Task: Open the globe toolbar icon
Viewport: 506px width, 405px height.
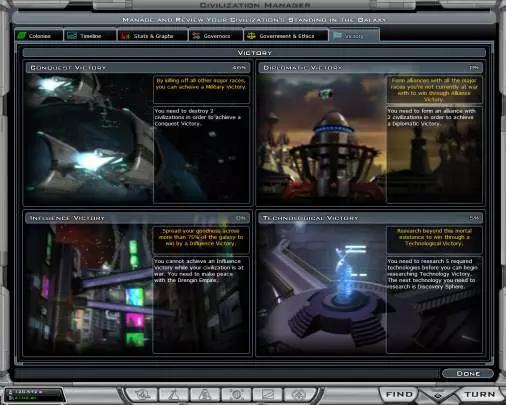Action: (236, 395)
